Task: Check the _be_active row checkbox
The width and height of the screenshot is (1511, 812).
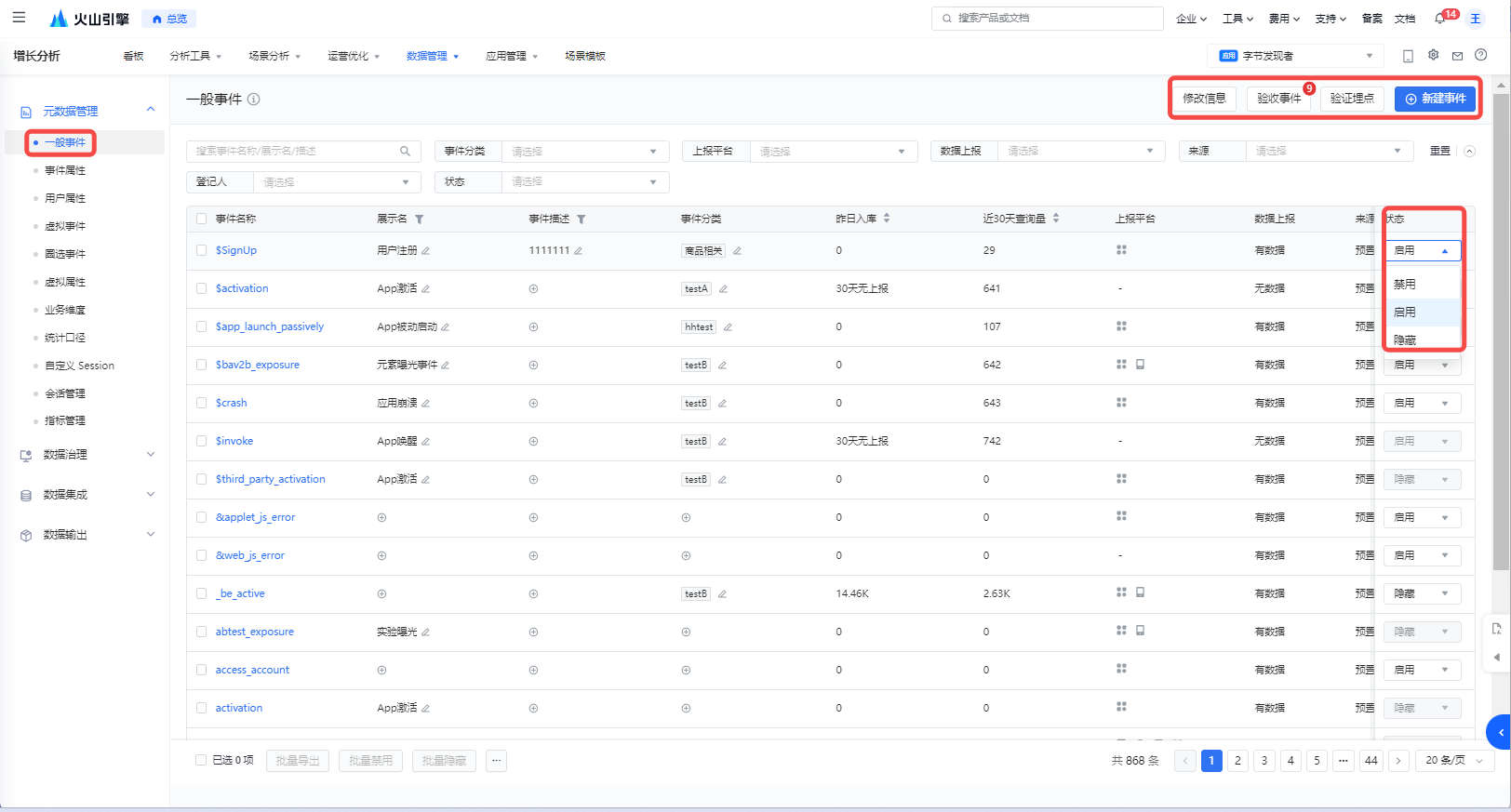Action: pyautogui.click(x=201, y=593)
